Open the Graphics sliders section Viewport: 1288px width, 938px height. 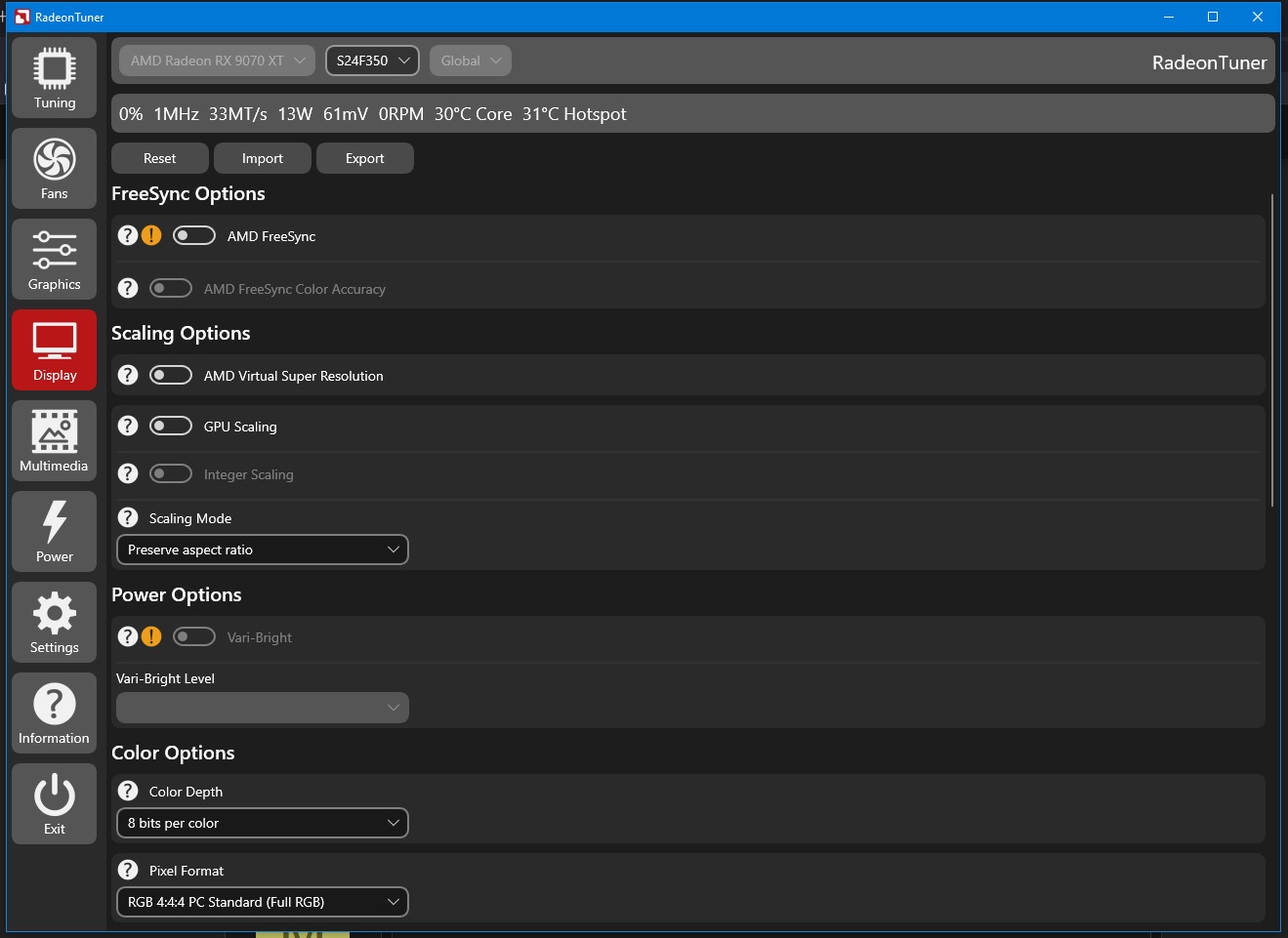[x=55, y=259]
